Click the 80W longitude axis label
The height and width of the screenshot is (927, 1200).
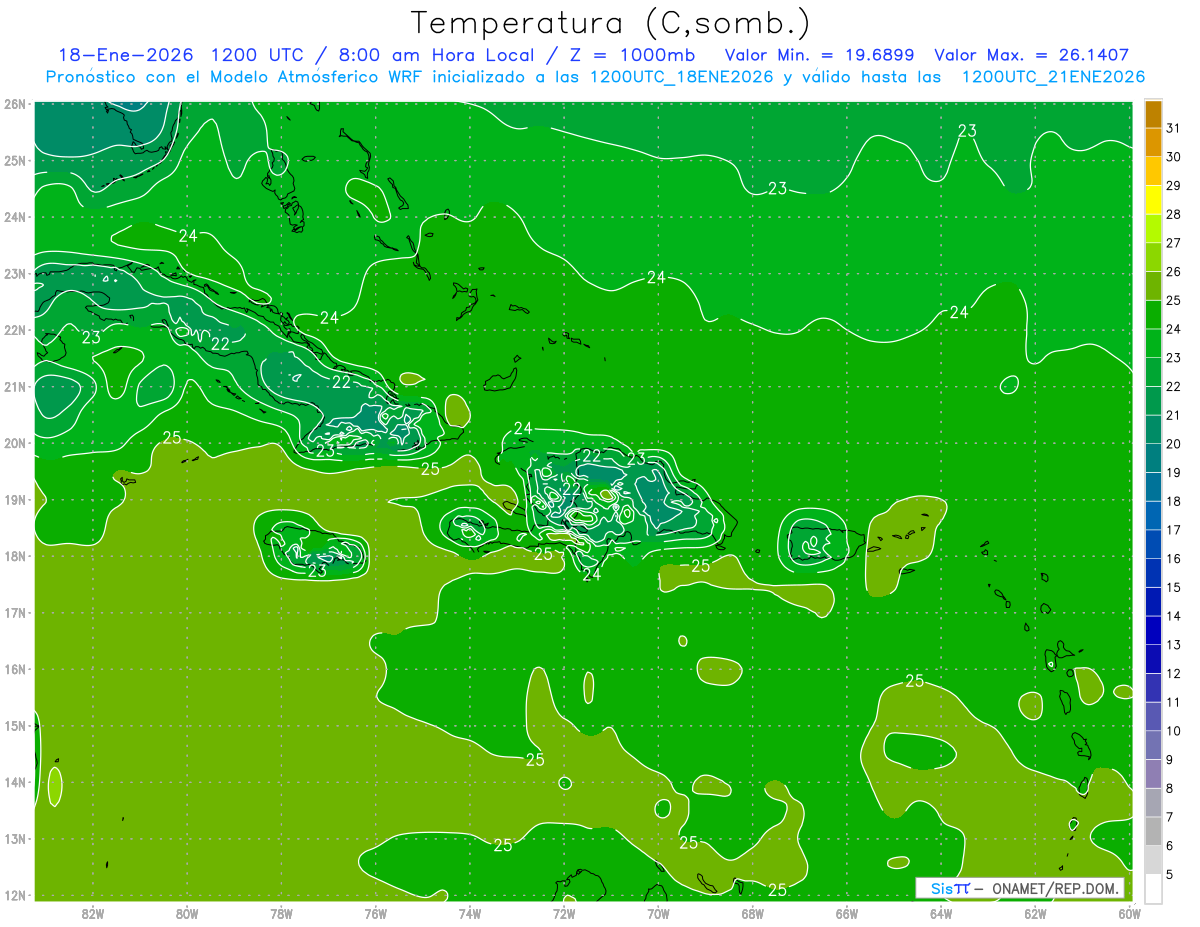pyautogui.click(x=187, y=913)
